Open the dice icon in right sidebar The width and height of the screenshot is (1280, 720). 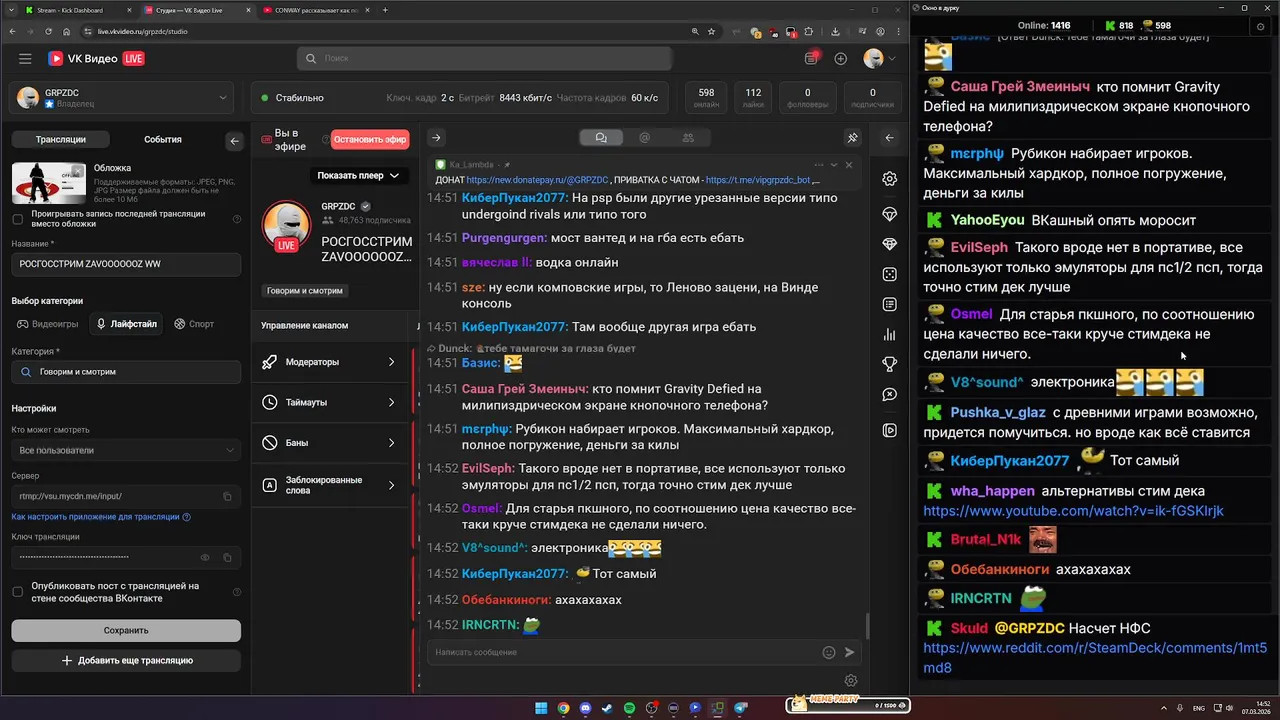[x=890, y=274]
